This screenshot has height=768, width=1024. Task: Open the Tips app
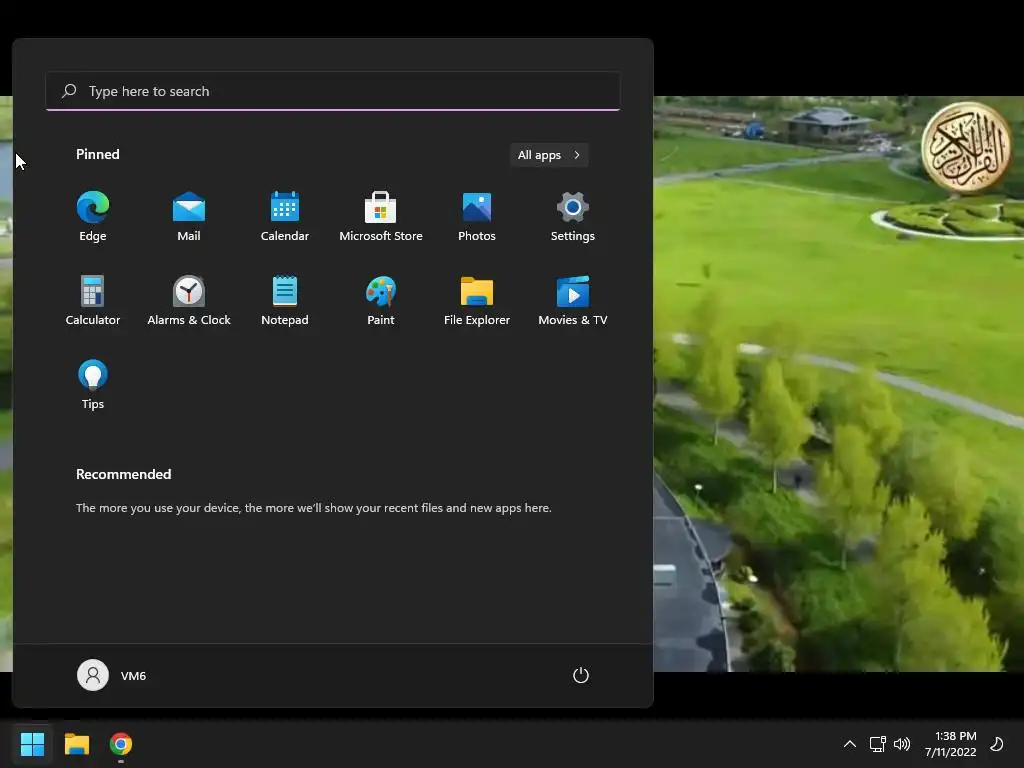[x=93, y=385]
